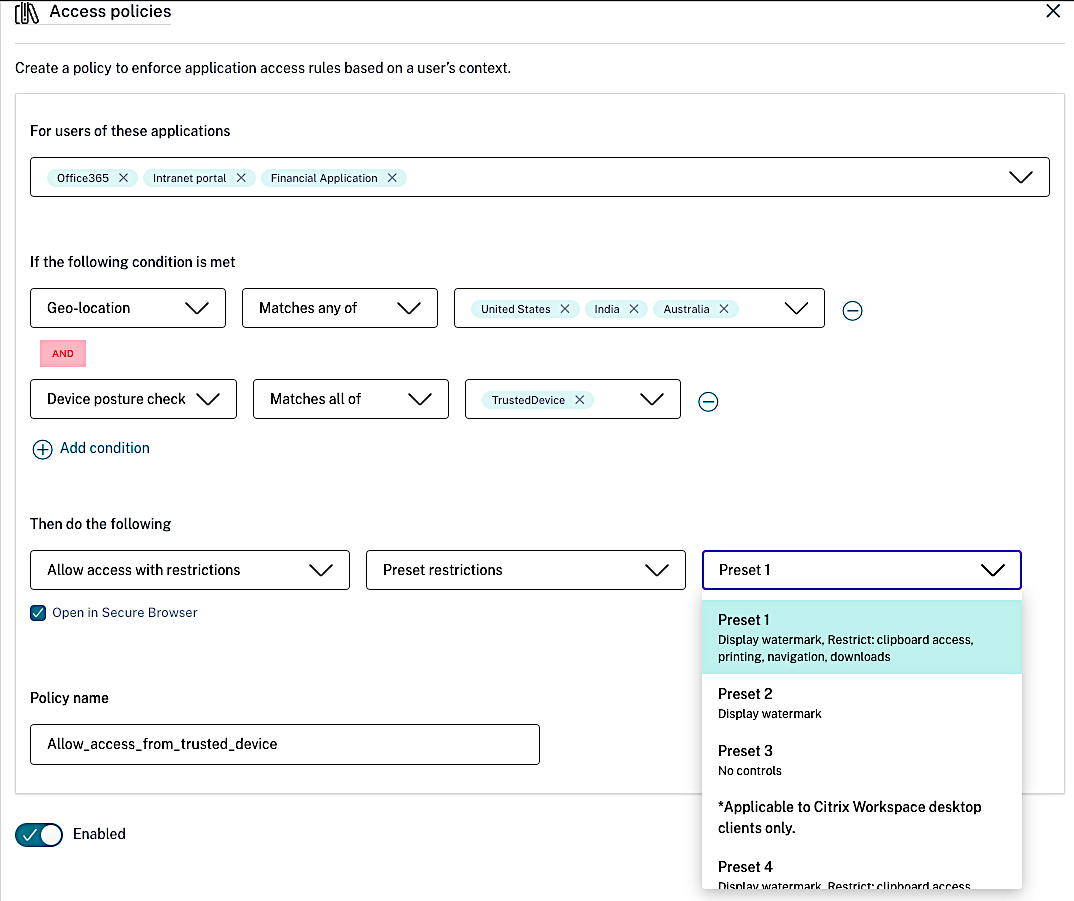Choose Preset 3 No controls option
This screenshot has width=1074, height=901.
(x=860, y=760)
